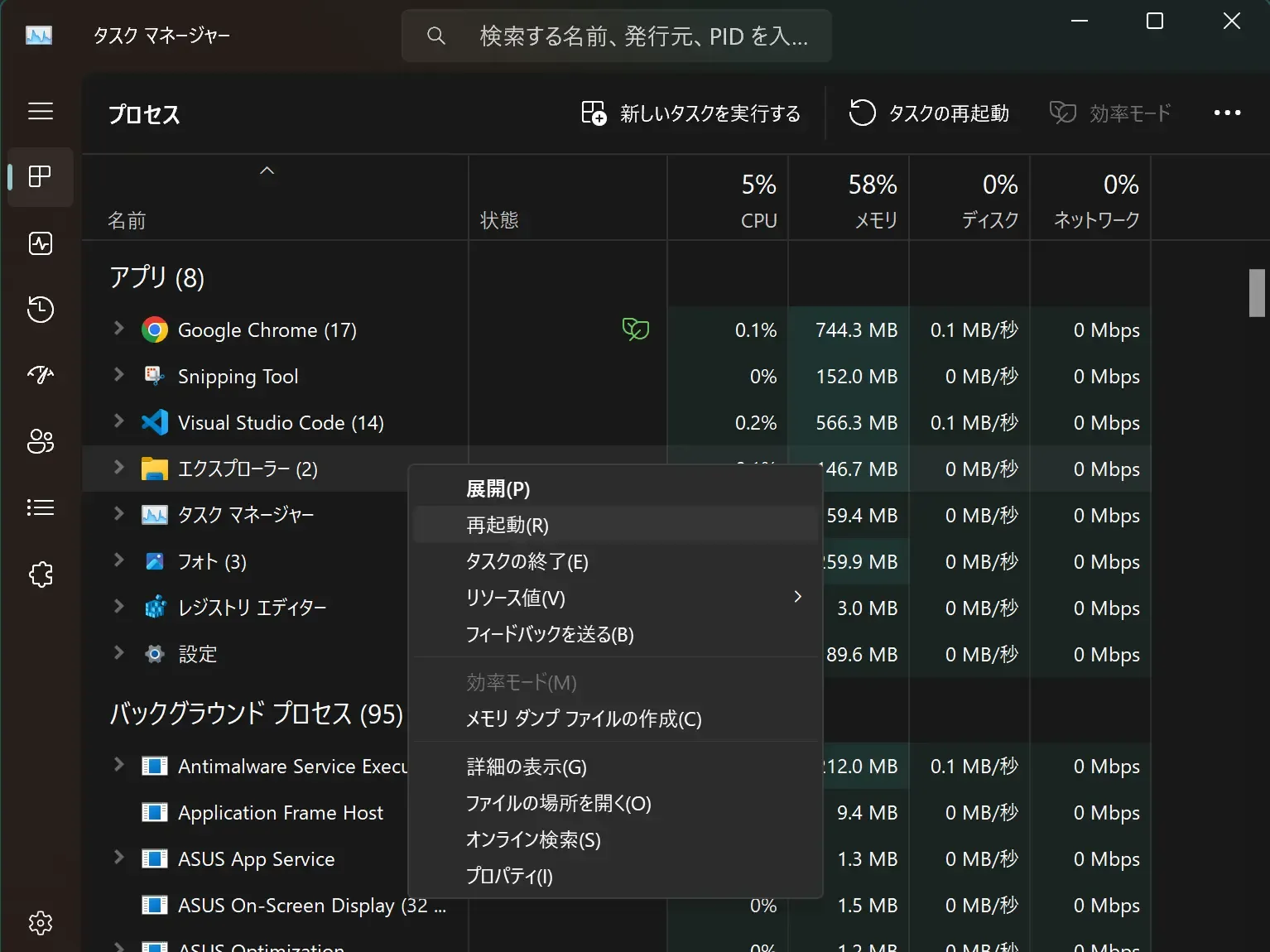Select the Processes page icon in sidebar
The image size is (1270, 952).
[41, 176]
